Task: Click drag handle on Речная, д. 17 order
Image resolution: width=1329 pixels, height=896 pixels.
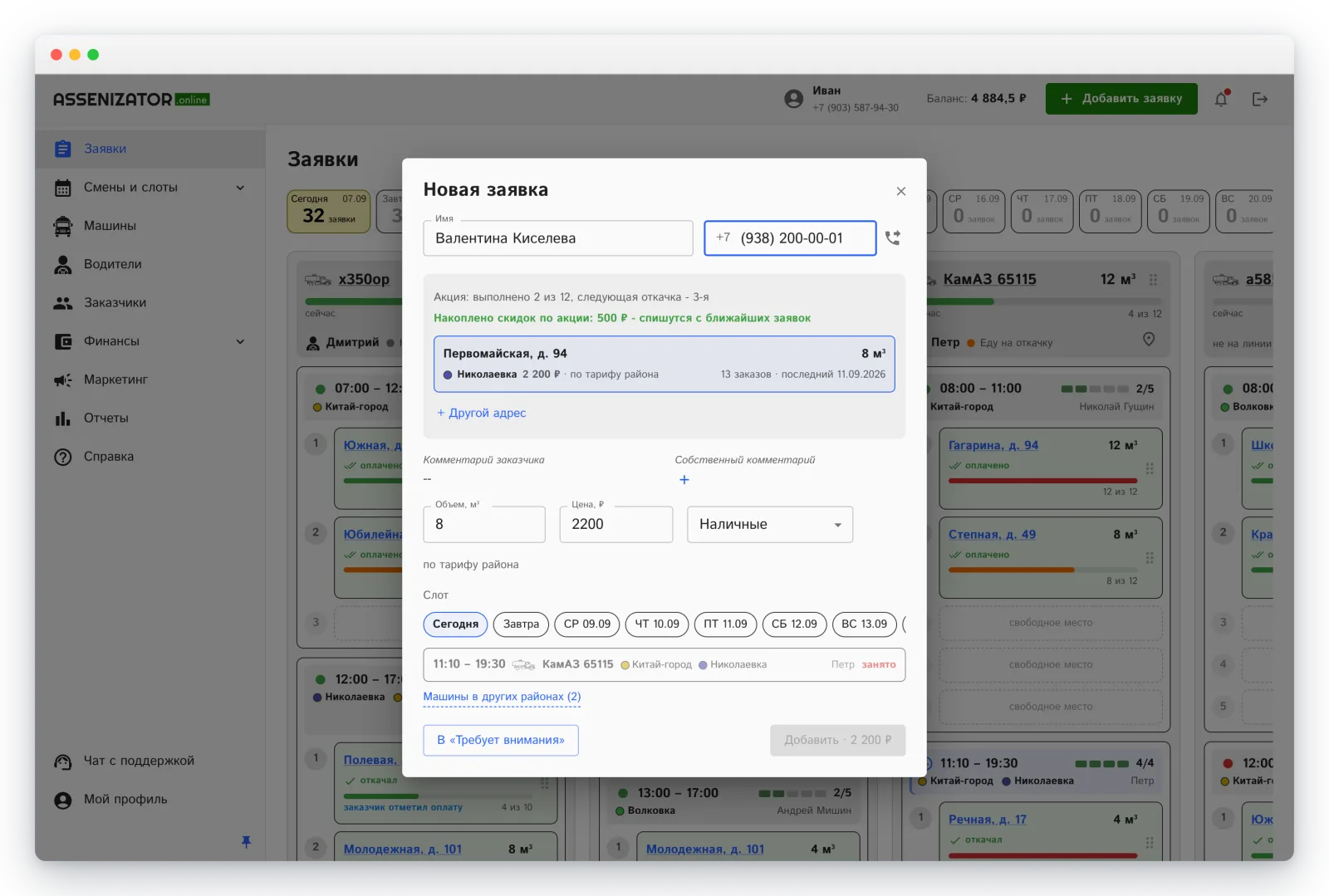Action: (x=1150, y=843)
